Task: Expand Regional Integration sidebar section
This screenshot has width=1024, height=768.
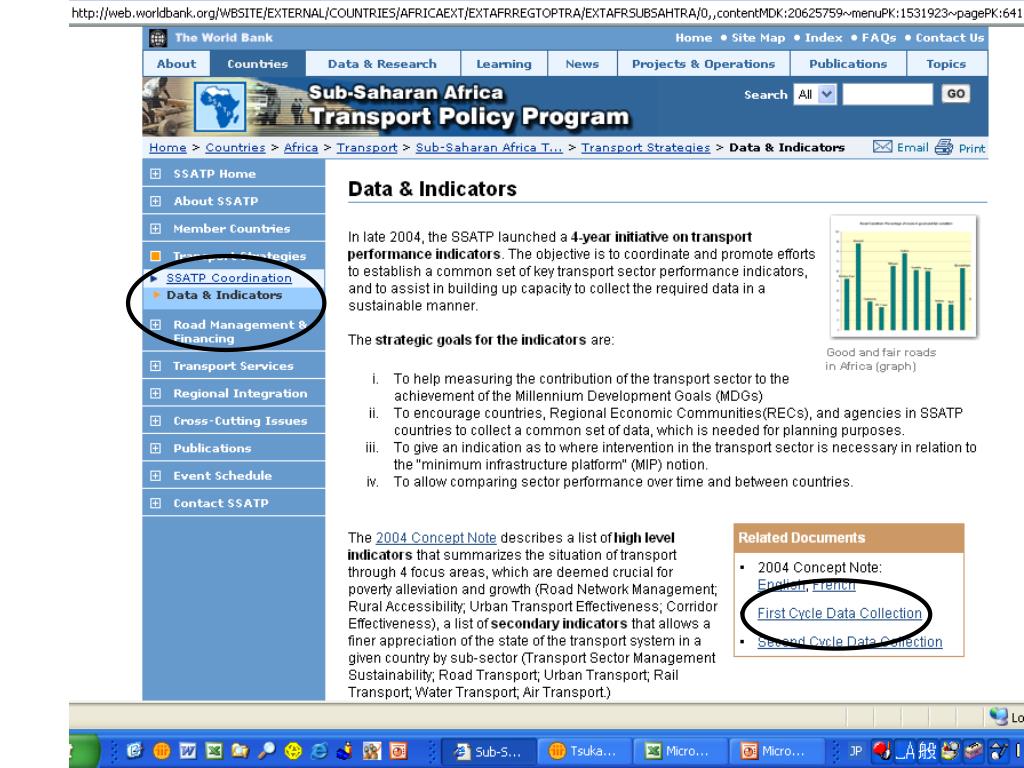Action: 155,393
